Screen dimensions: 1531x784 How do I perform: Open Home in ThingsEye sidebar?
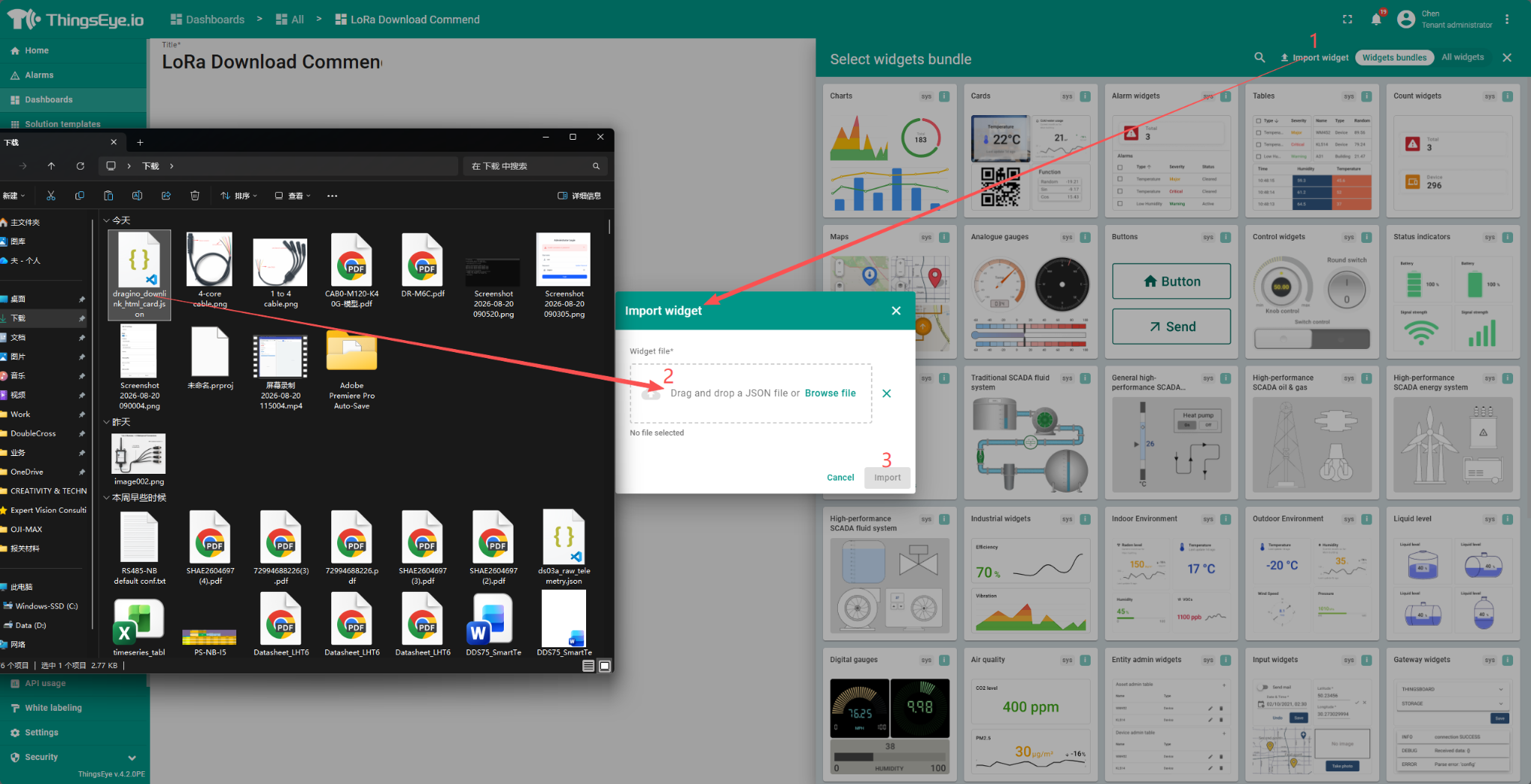73,51
